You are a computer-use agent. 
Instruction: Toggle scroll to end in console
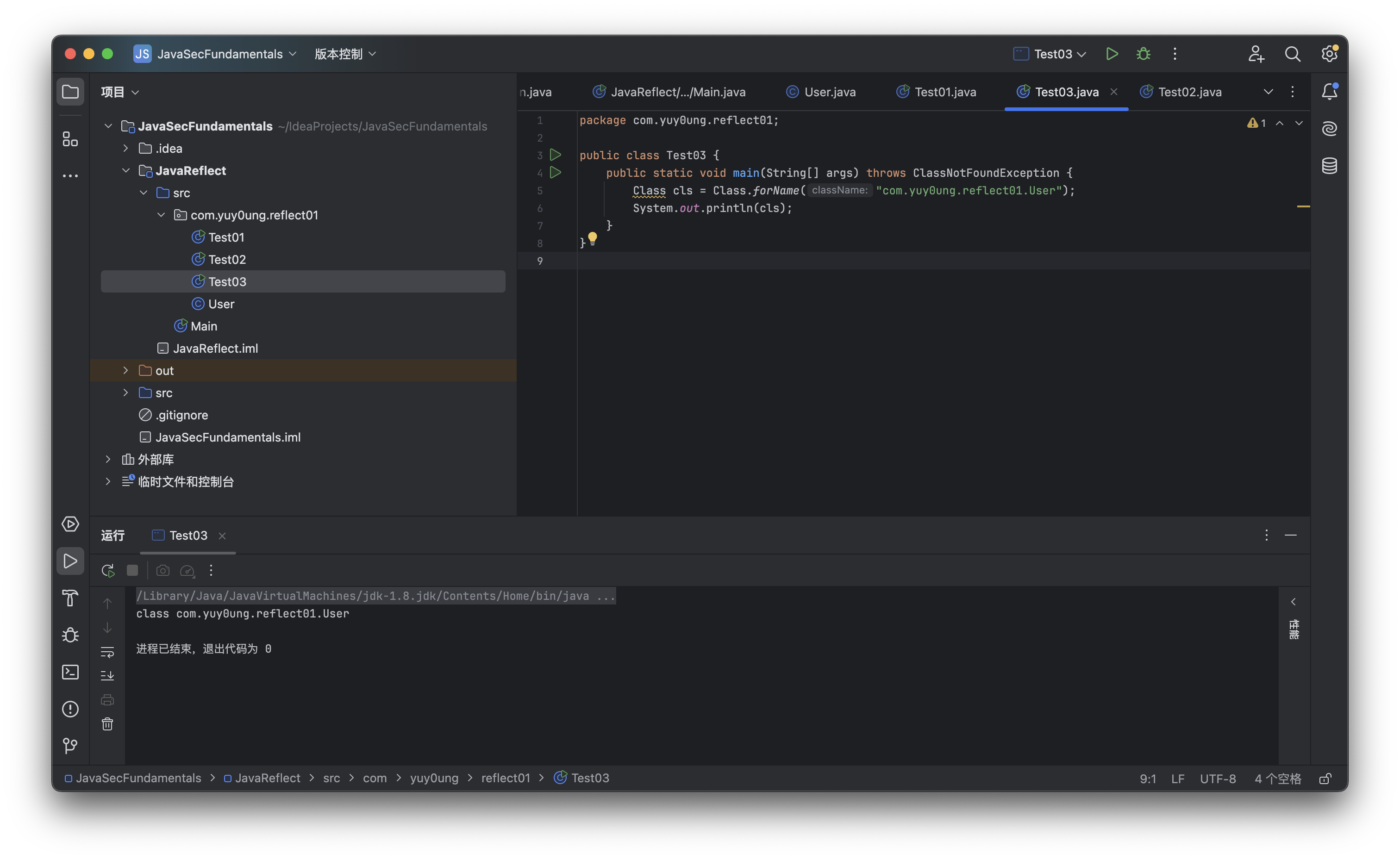107,676
